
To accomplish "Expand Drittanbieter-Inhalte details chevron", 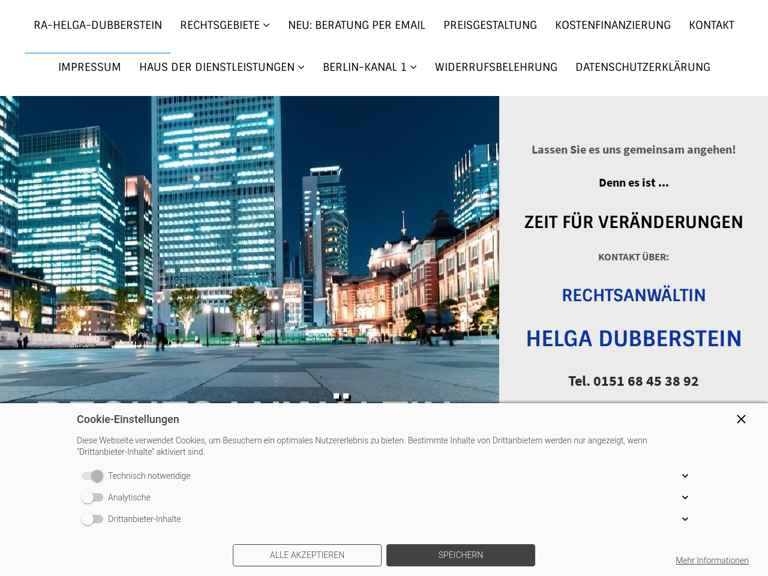I will pos(685,519).
